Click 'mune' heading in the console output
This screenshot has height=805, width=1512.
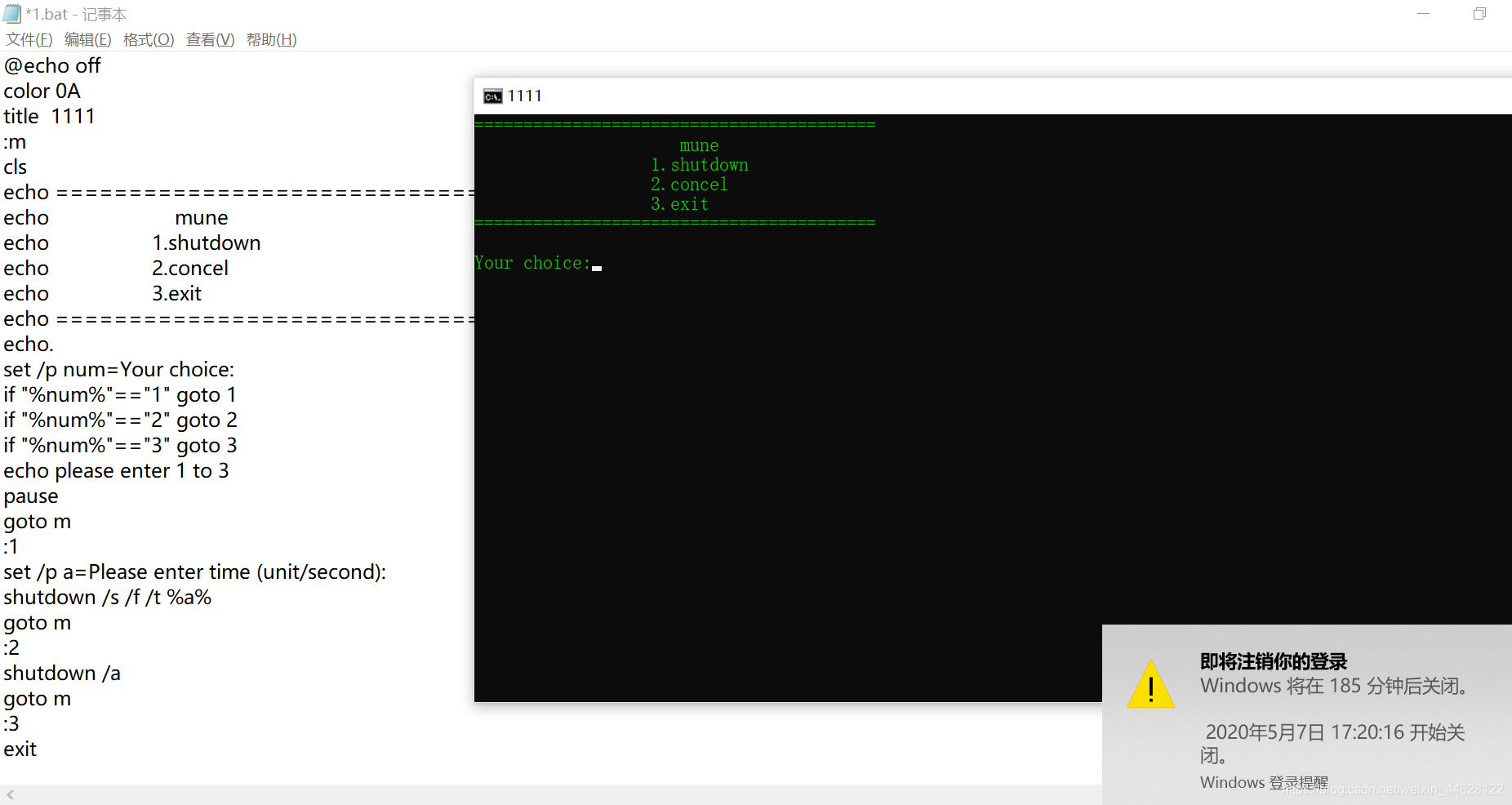tap(699, 146)
